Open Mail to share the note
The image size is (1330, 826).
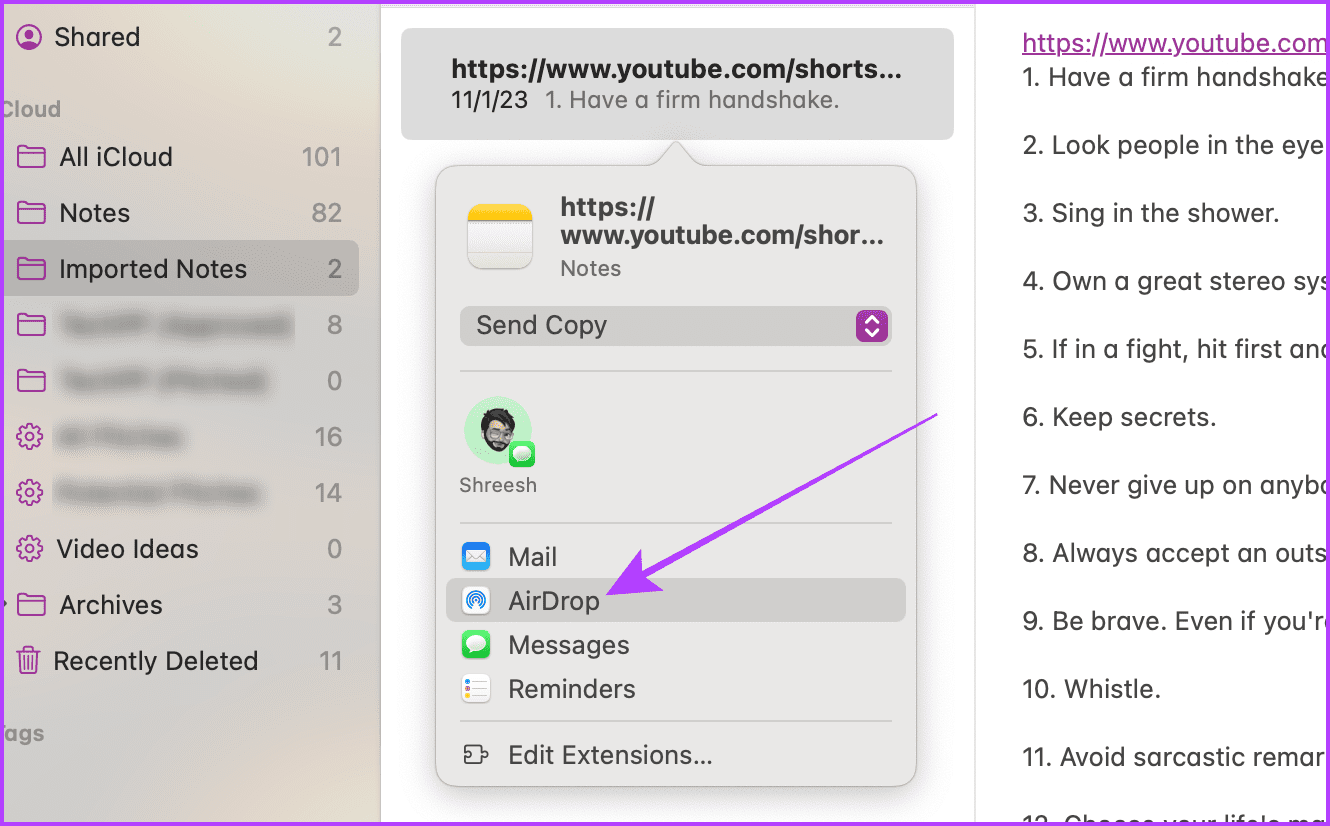pos(532,556)
